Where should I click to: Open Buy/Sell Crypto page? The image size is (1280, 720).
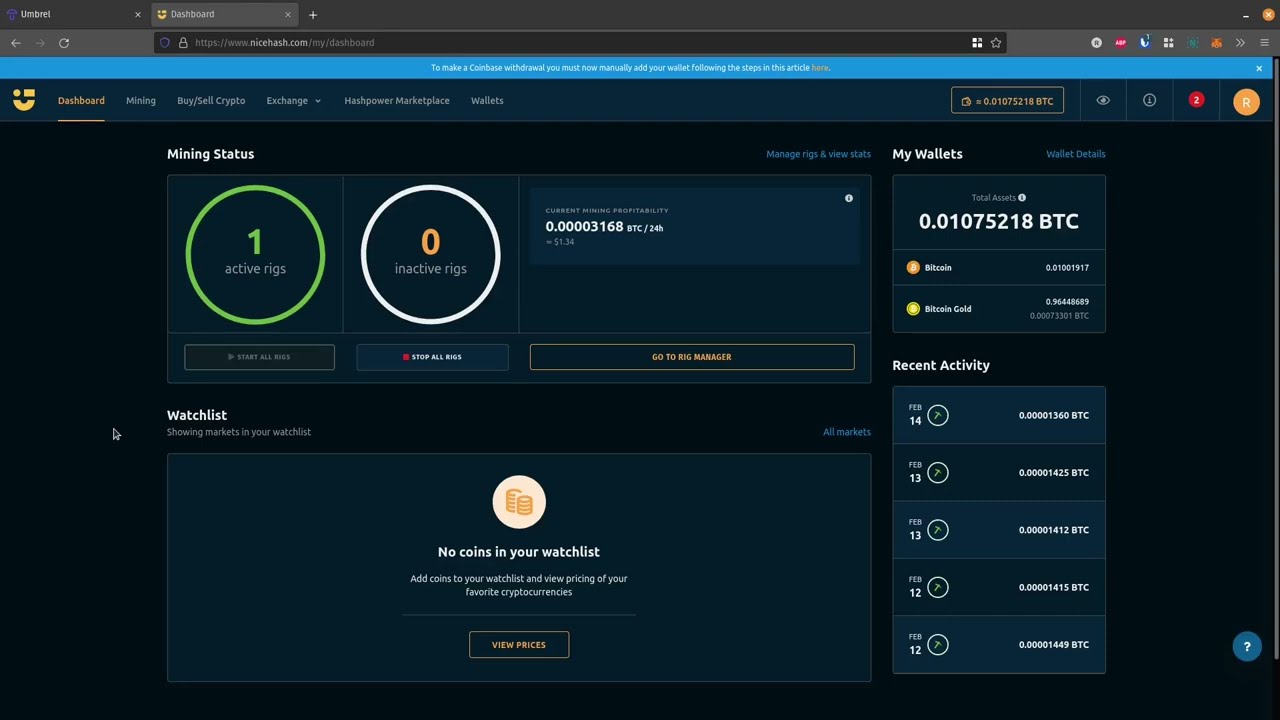[211, 100]
